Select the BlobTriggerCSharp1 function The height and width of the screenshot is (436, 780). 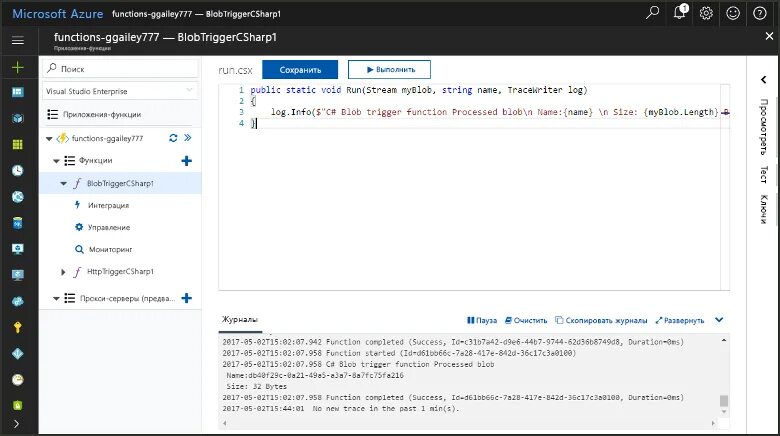pos(120,183)
